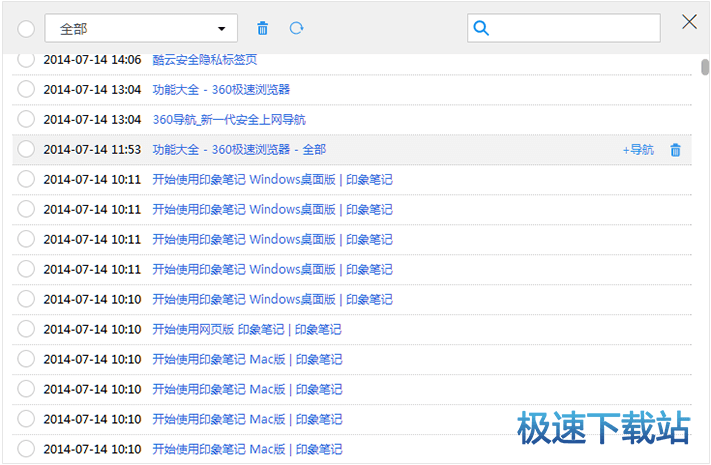Open 功能大全 - 360极速浏览器 - 全部 link
This screenshot has height=465, width=711.
tap(239, 149)
